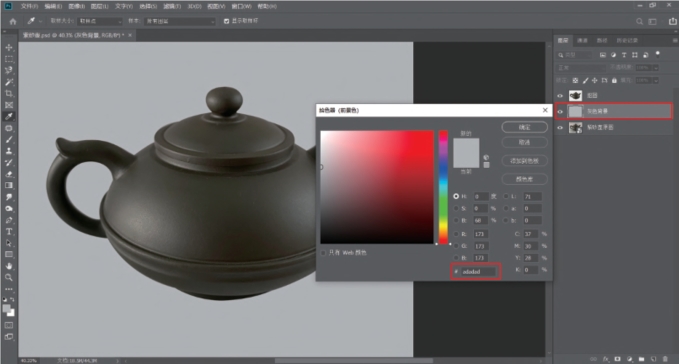Screen dimensions: 679x364
Task: Select the Horizontal Type tool
Action: 9,232
